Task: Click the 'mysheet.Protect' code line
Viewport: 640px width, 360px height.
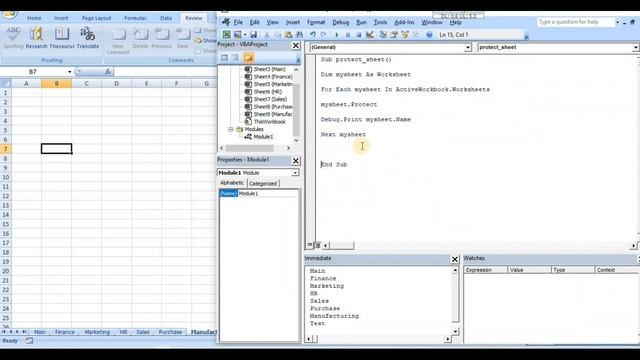Action: tap(349, 104)
